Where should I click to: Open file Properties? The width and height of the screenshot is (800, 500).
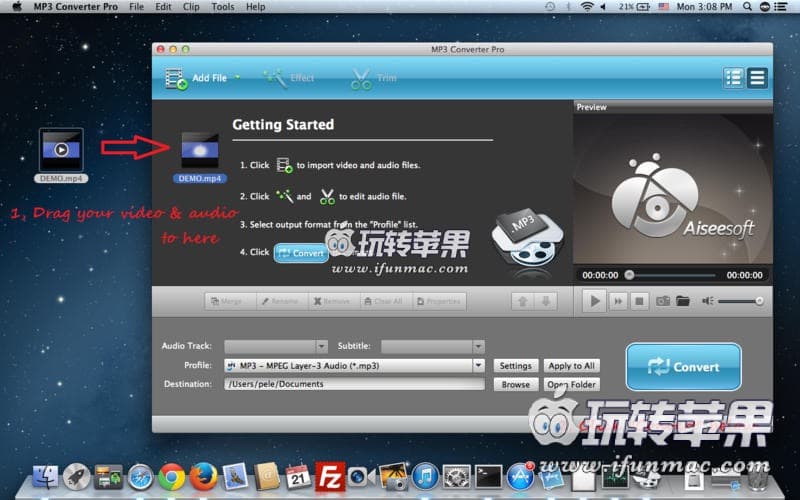(439, 301)
